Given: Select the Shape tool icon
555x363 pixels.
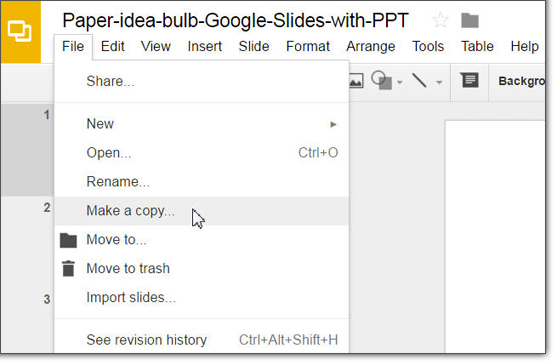Looking at the screenshot, I should point(382,81).
